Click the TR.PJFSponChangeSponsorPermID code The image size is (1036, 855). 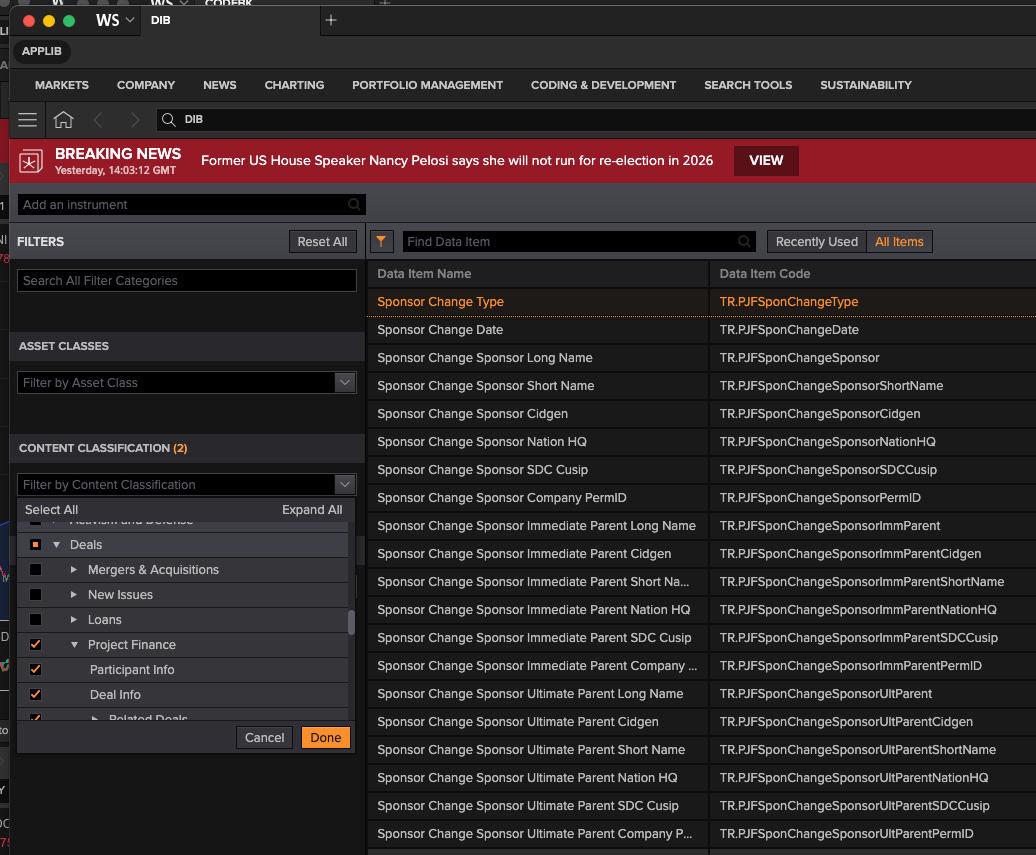820,498
